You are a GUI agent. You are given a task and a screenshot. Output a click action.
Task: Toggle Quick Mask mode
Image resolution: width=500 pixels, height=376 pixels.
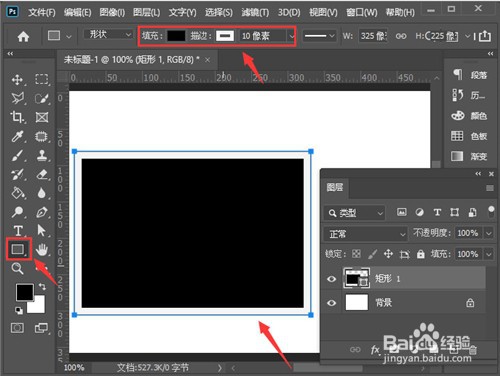coord(17,328)
